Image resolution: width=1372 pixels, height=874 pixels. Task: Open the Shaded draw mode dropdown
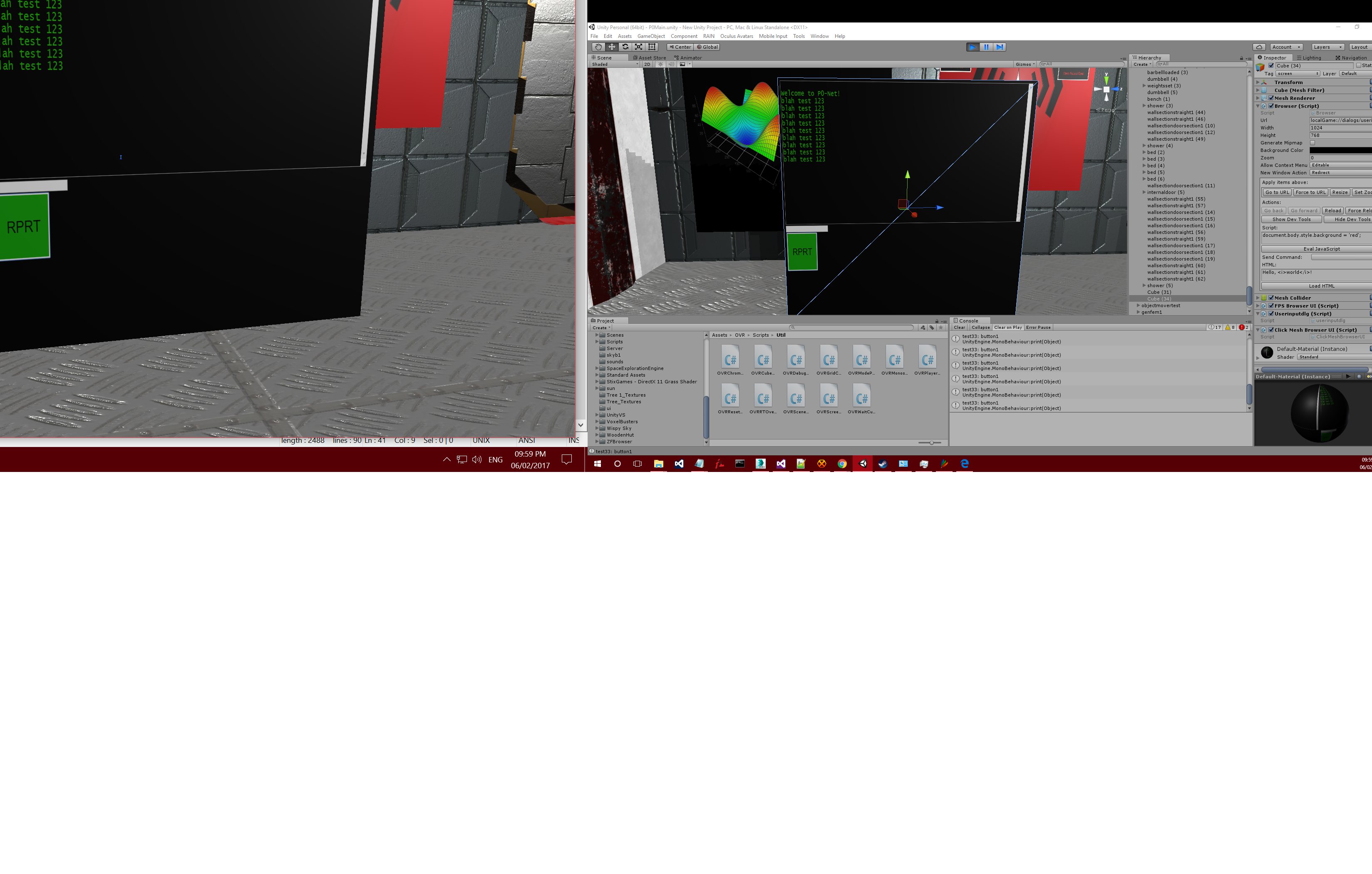pyautogui.click(x=615, y=65)
